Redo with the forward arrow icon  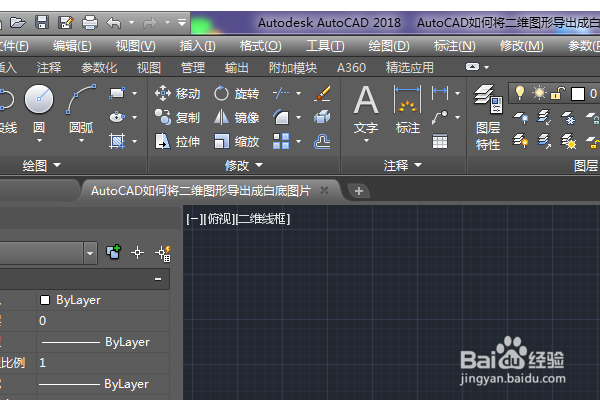coord(150,23)
